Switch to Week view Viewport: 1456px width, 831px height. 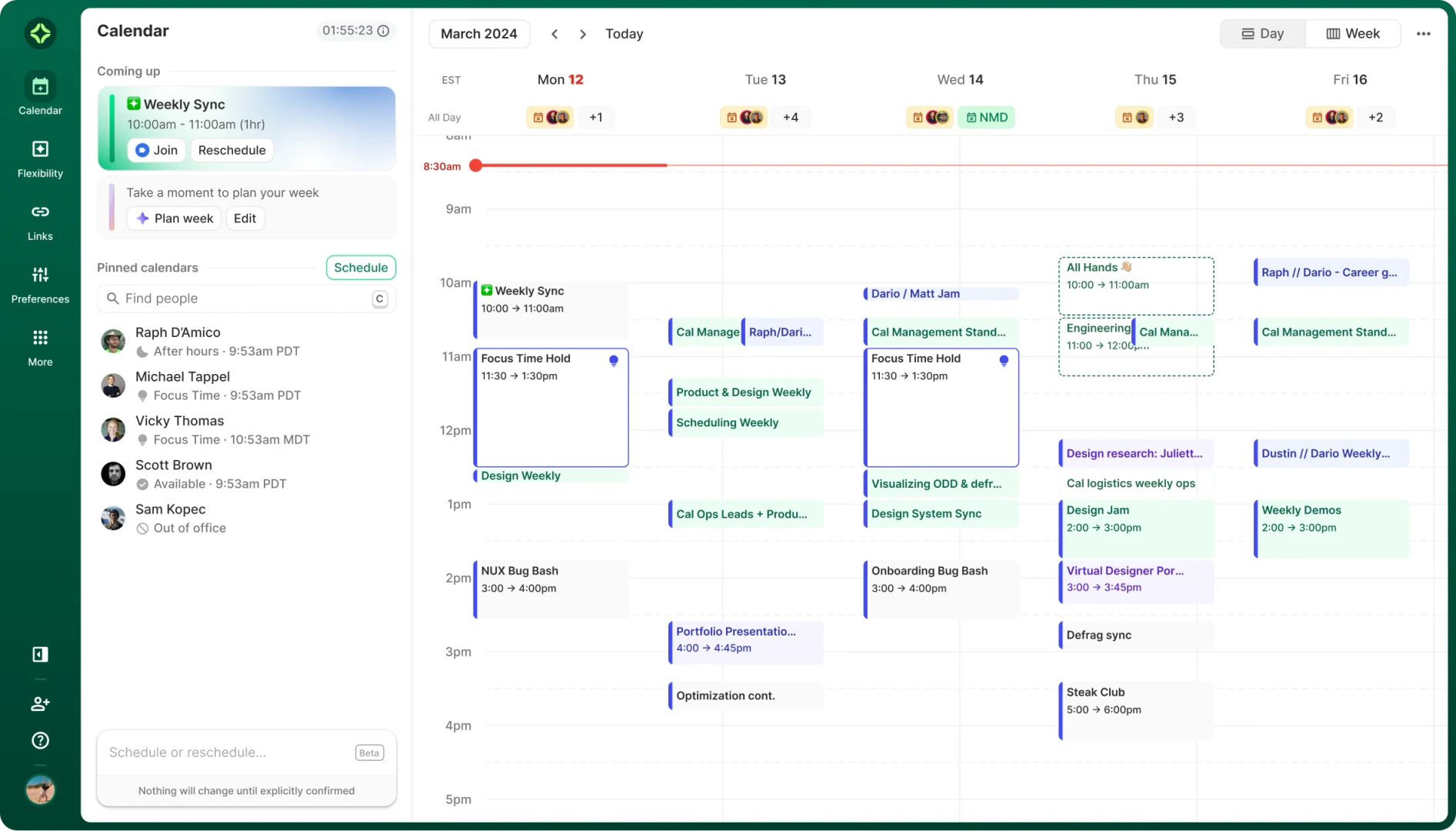(1352, 33)
